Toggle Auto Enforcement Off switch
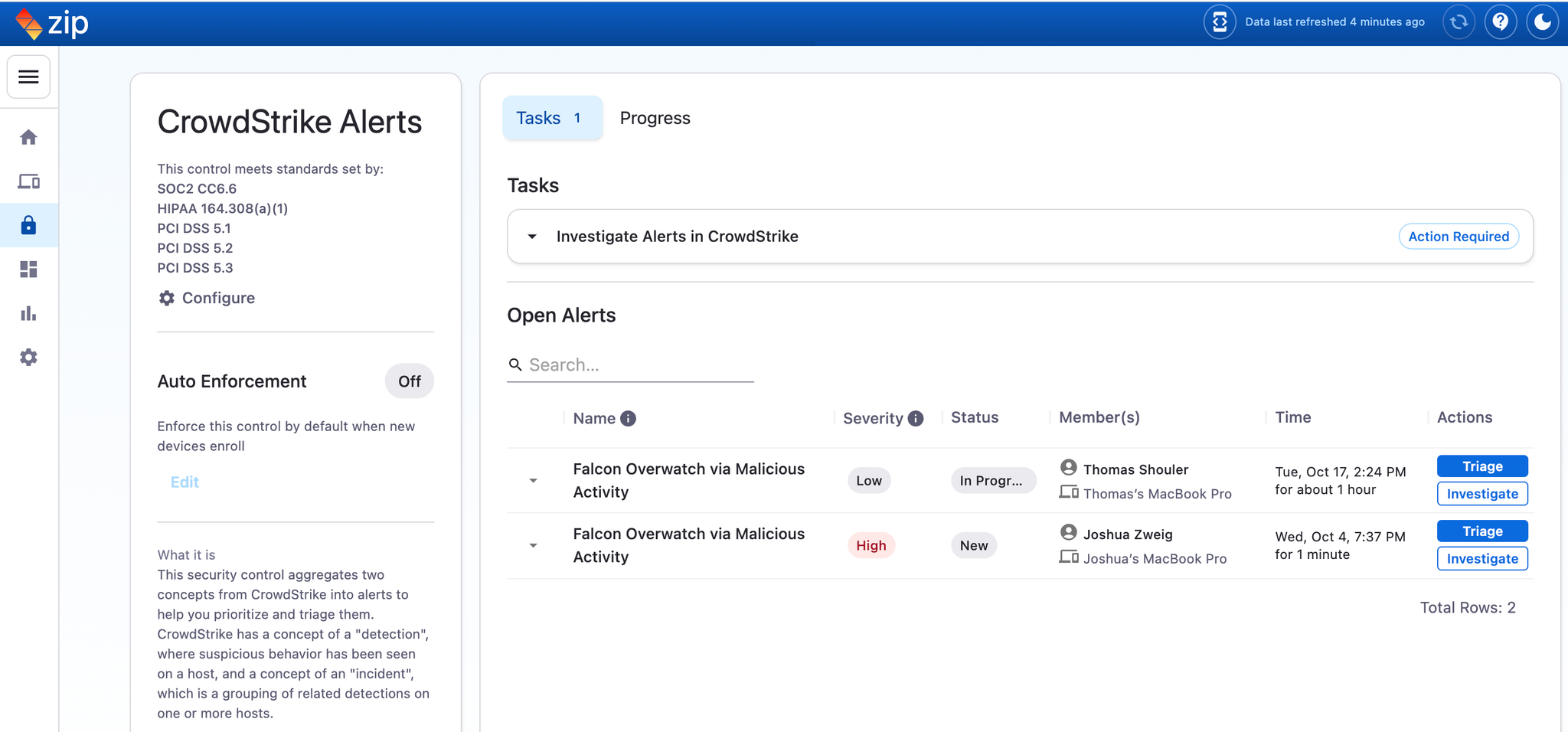The width and height of the screenshot is (1568, 732). click(409, 381)
